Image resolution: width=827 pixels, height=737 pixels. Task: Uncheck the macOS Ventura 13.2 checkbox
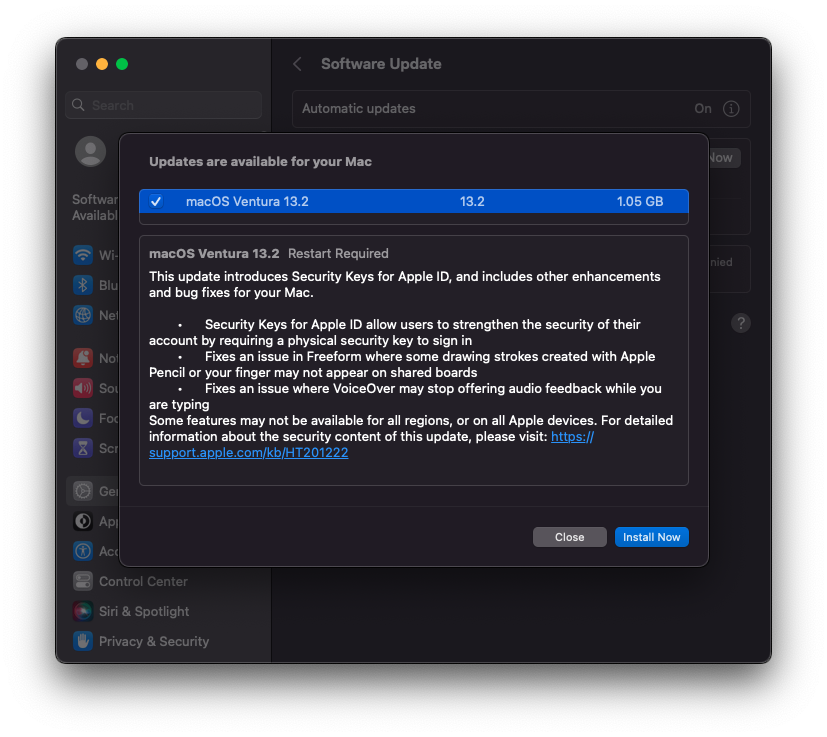tap(156, 202)
